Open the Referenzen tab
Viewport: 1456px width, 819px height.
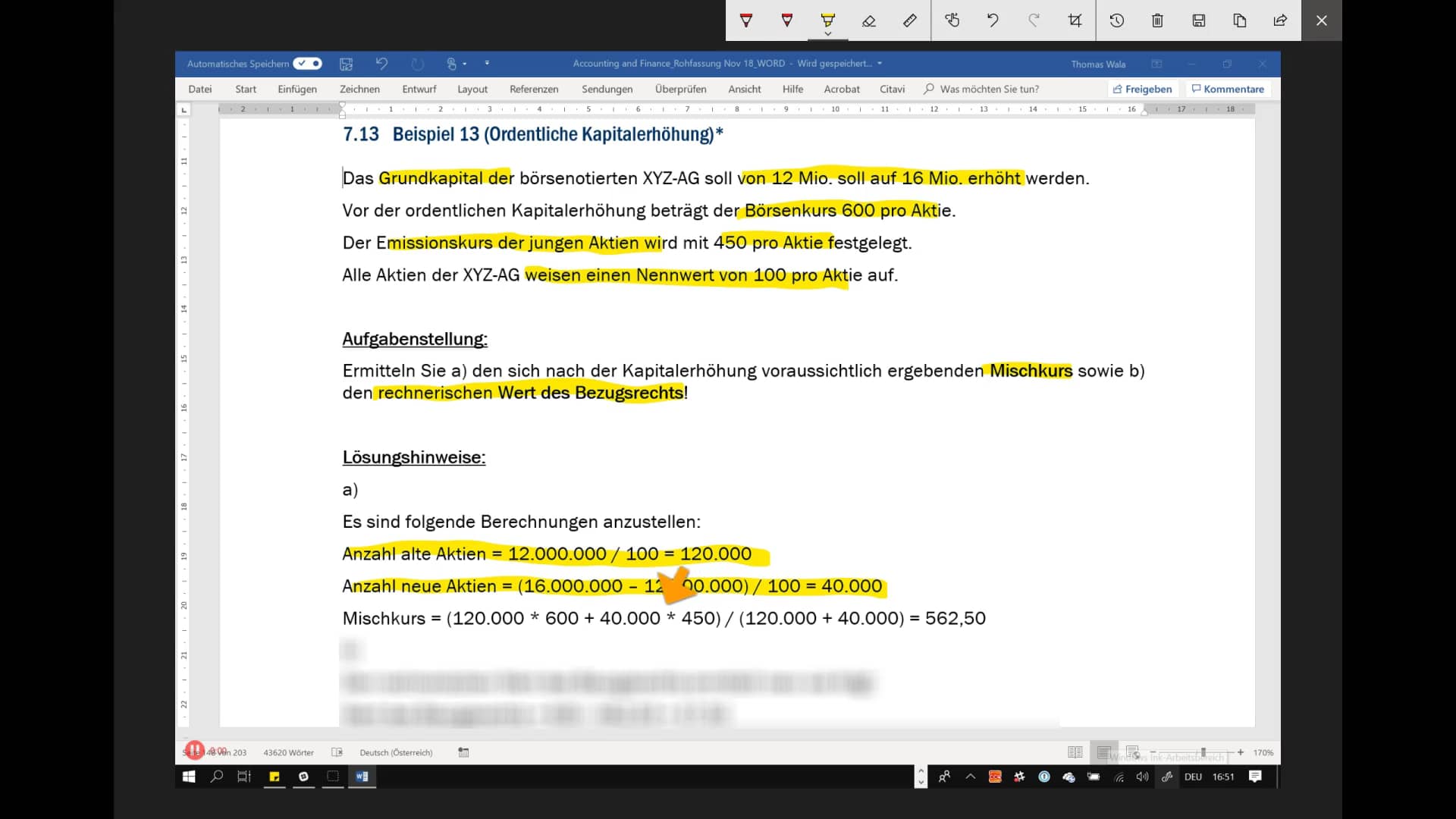pyautogui.click(x=534, y=89)
